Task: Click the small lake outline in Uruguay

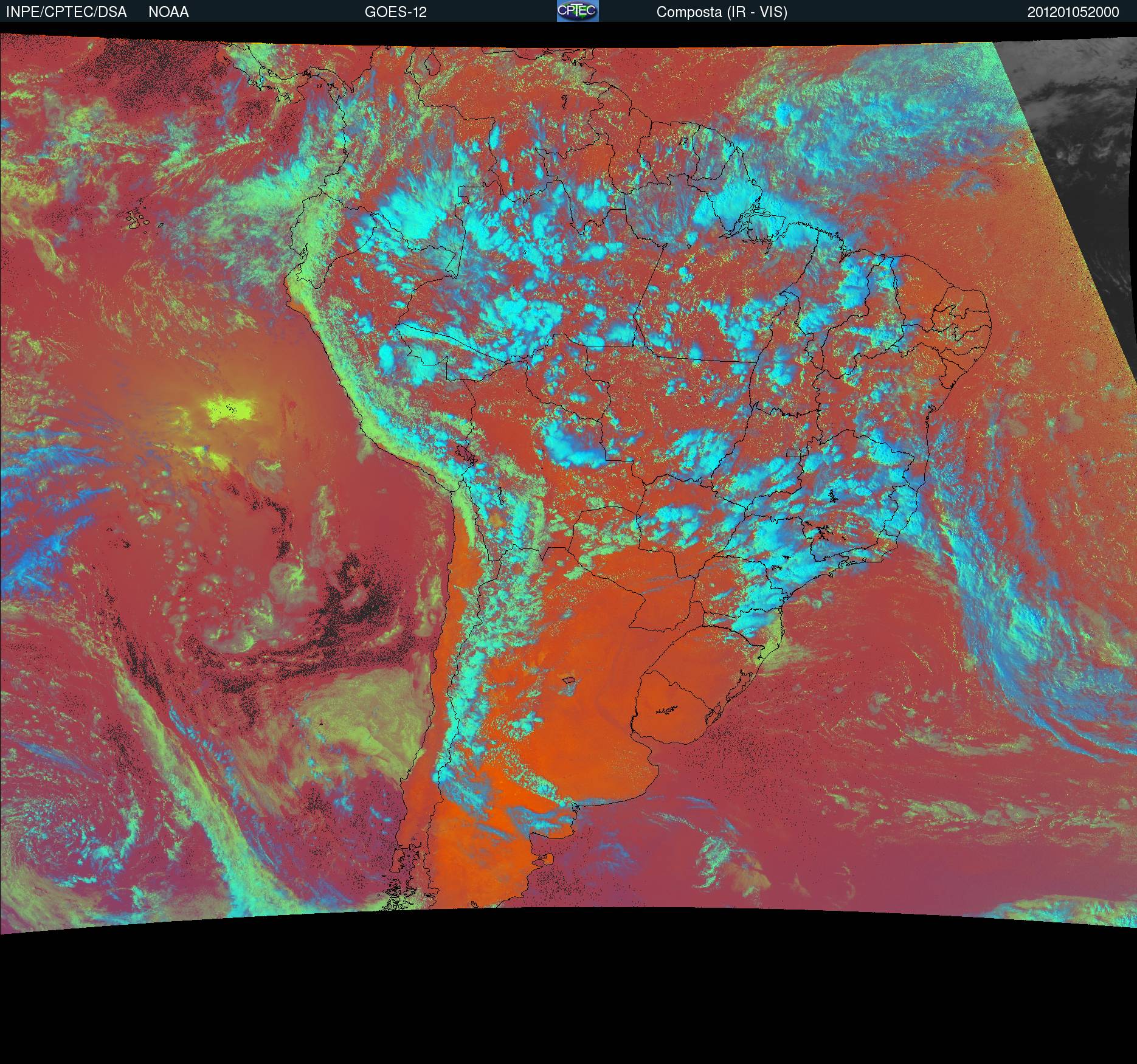Action: (x=667, y=710)
